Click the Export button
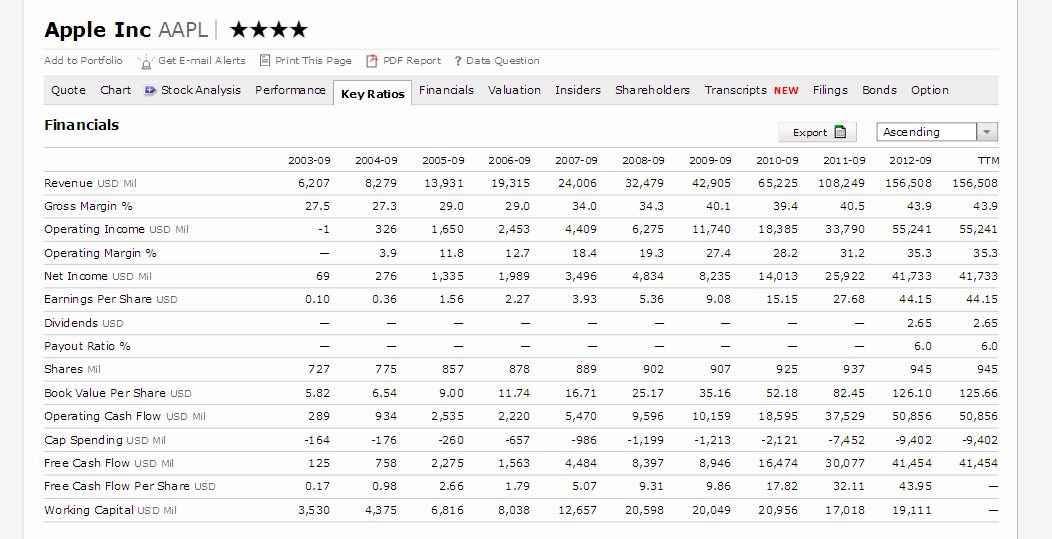1052x539 pixels. (x=817, y=132)
